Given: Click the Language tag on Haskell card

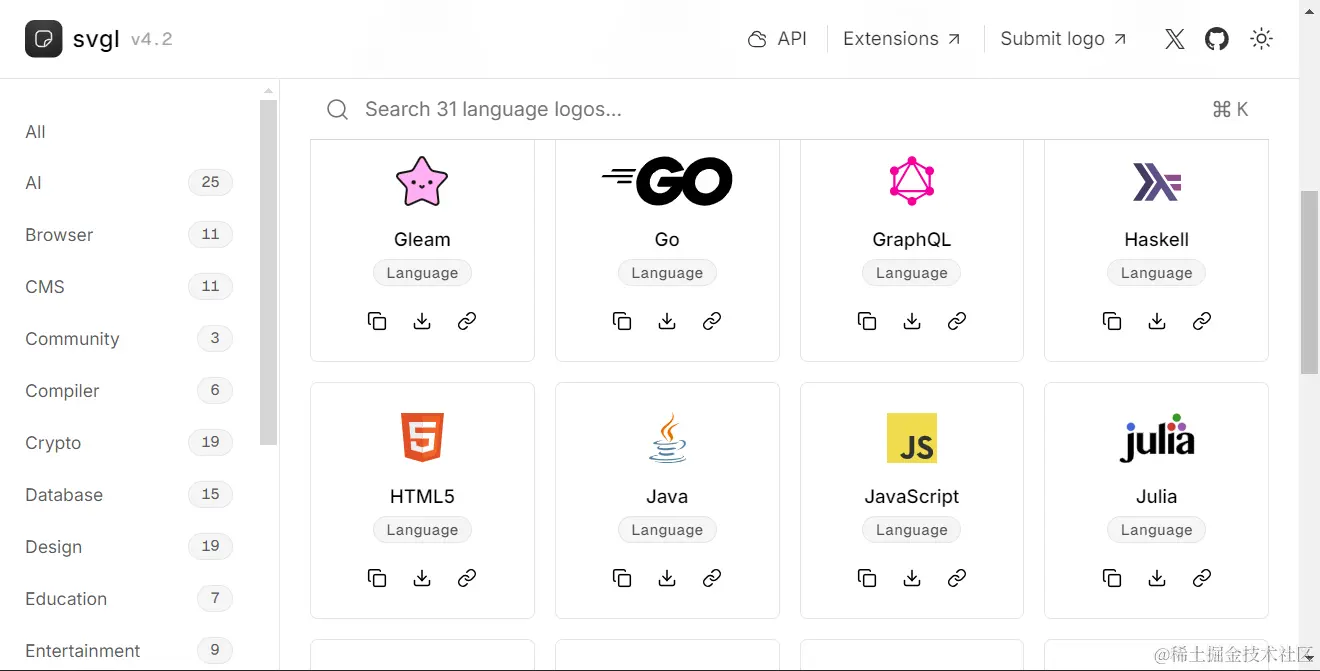Looking at the screenshot, I should (1157, 273).
